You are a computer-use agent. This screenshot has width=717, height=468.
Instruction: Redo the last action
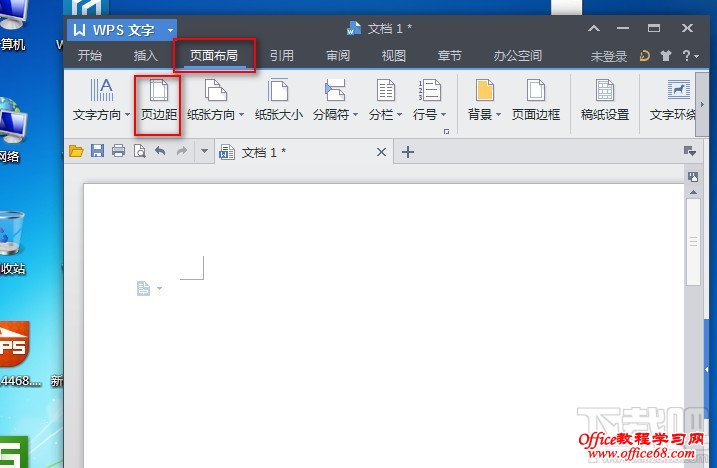pyautogui.click(x=182, y=151)
